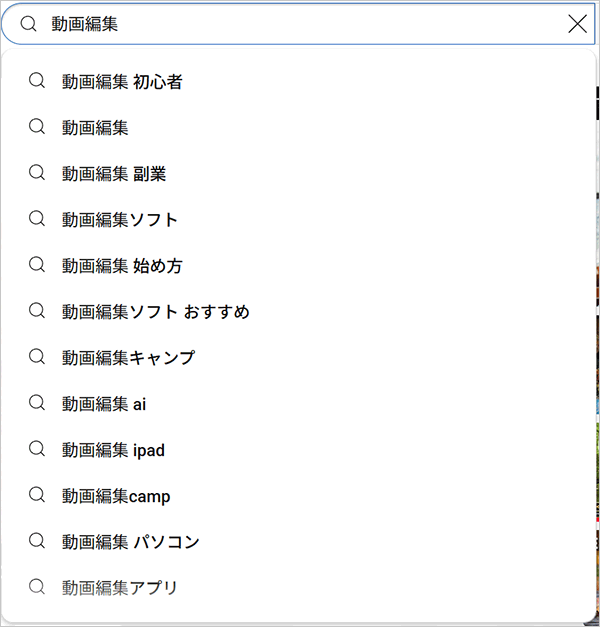
Task: Select 動画編集ソフト おすすめ suggestion
Action: pyautogui.click(x=155, y=312)
